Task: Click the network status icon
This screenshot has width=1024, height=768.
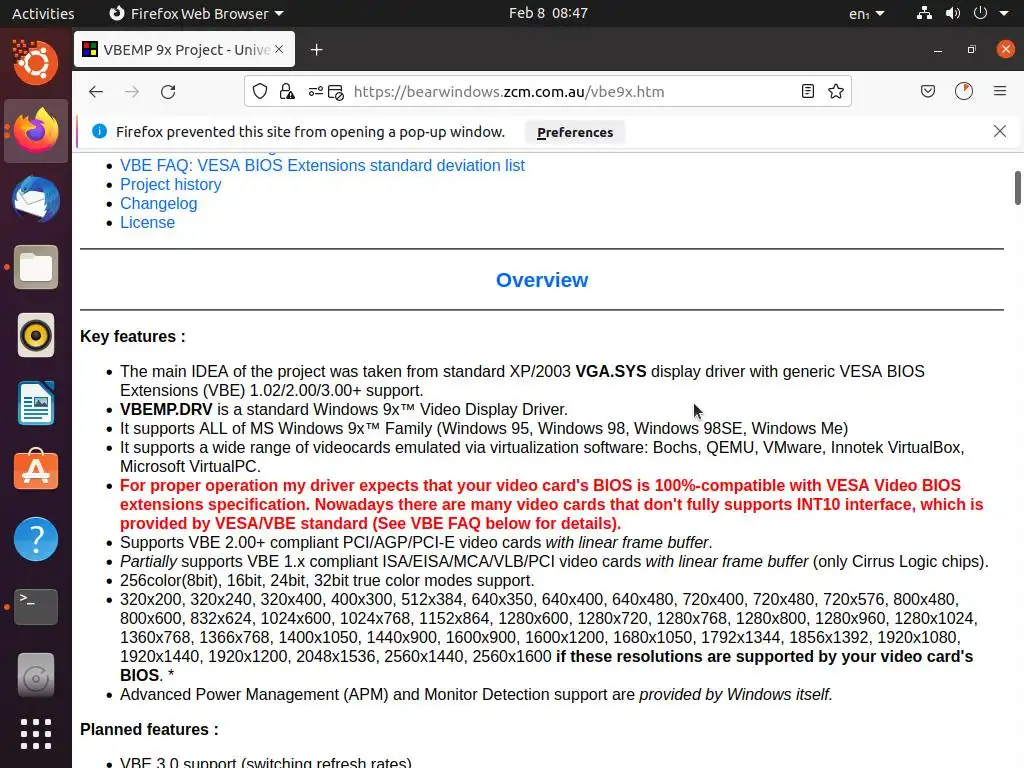Action: pos(924,13)
